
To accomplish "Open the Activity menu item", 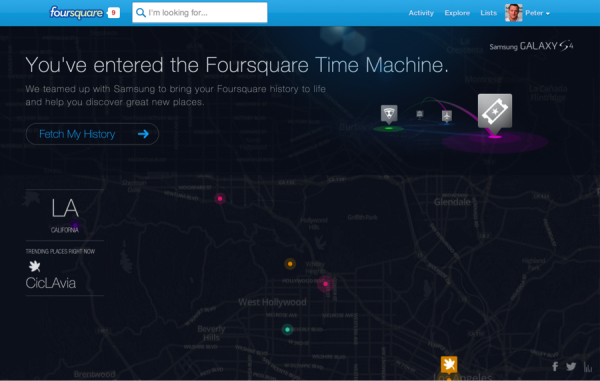I will 421,13.
